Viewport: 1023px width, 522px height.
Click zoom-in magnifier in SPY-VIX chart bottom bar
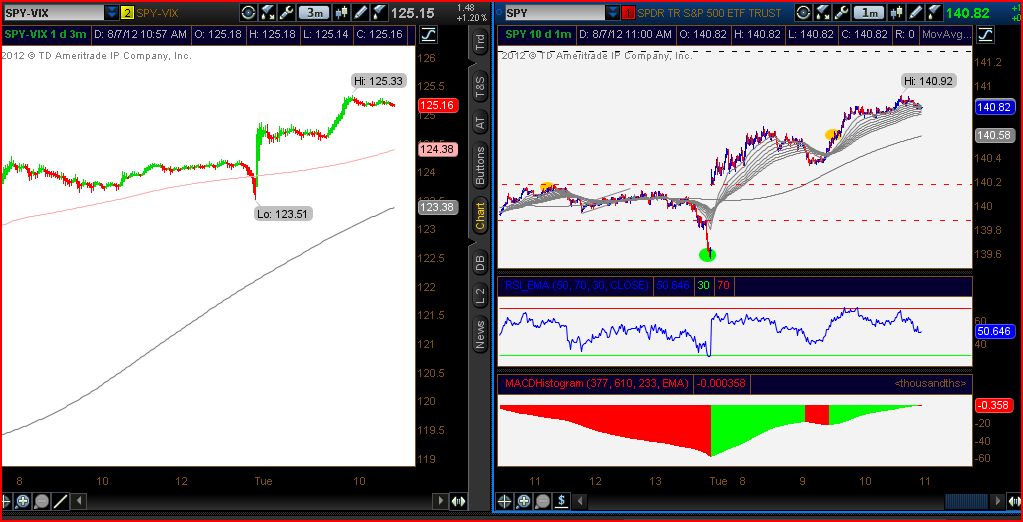click(23, 501)
